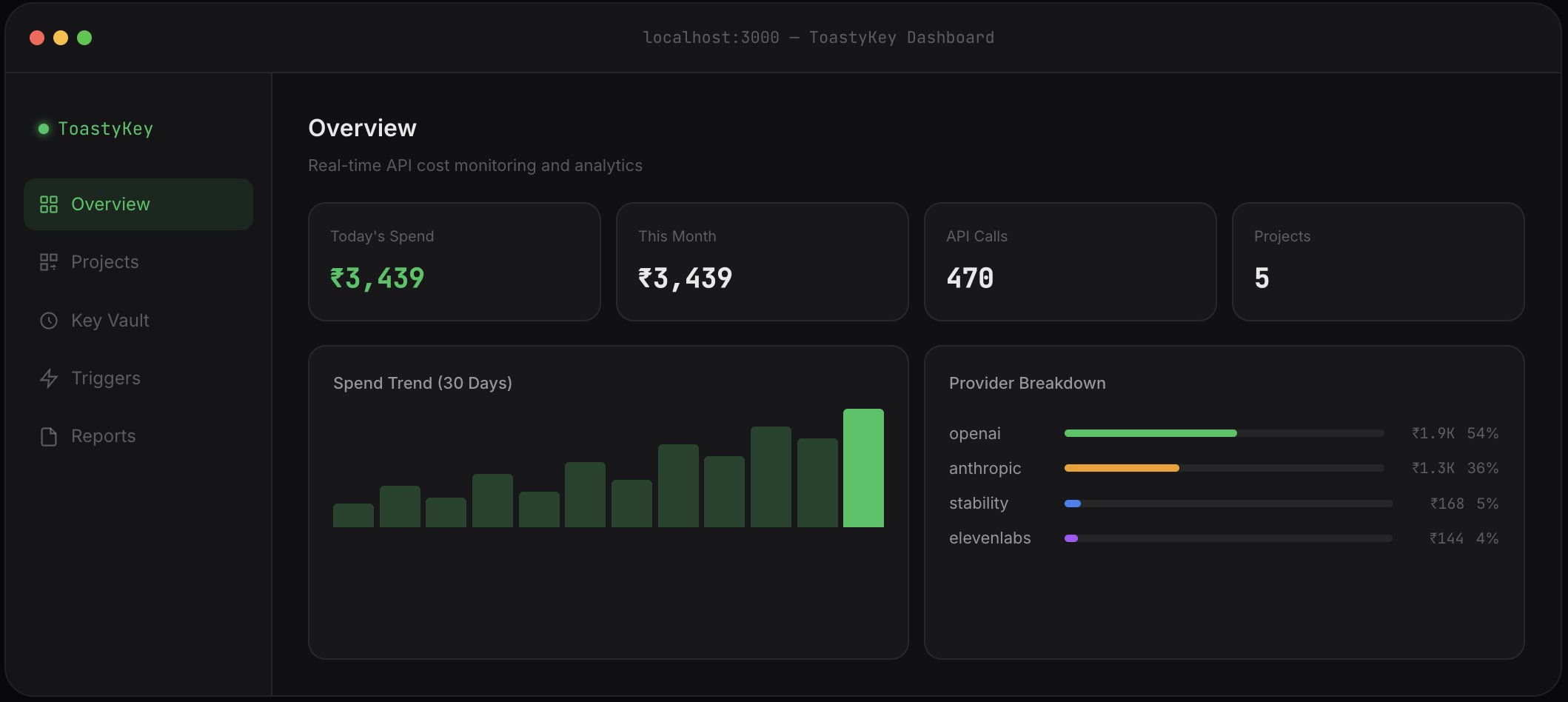Viewport: 1568px width, 702px height.
Task: Select the Reports navigation label
Action: (104, 436)
